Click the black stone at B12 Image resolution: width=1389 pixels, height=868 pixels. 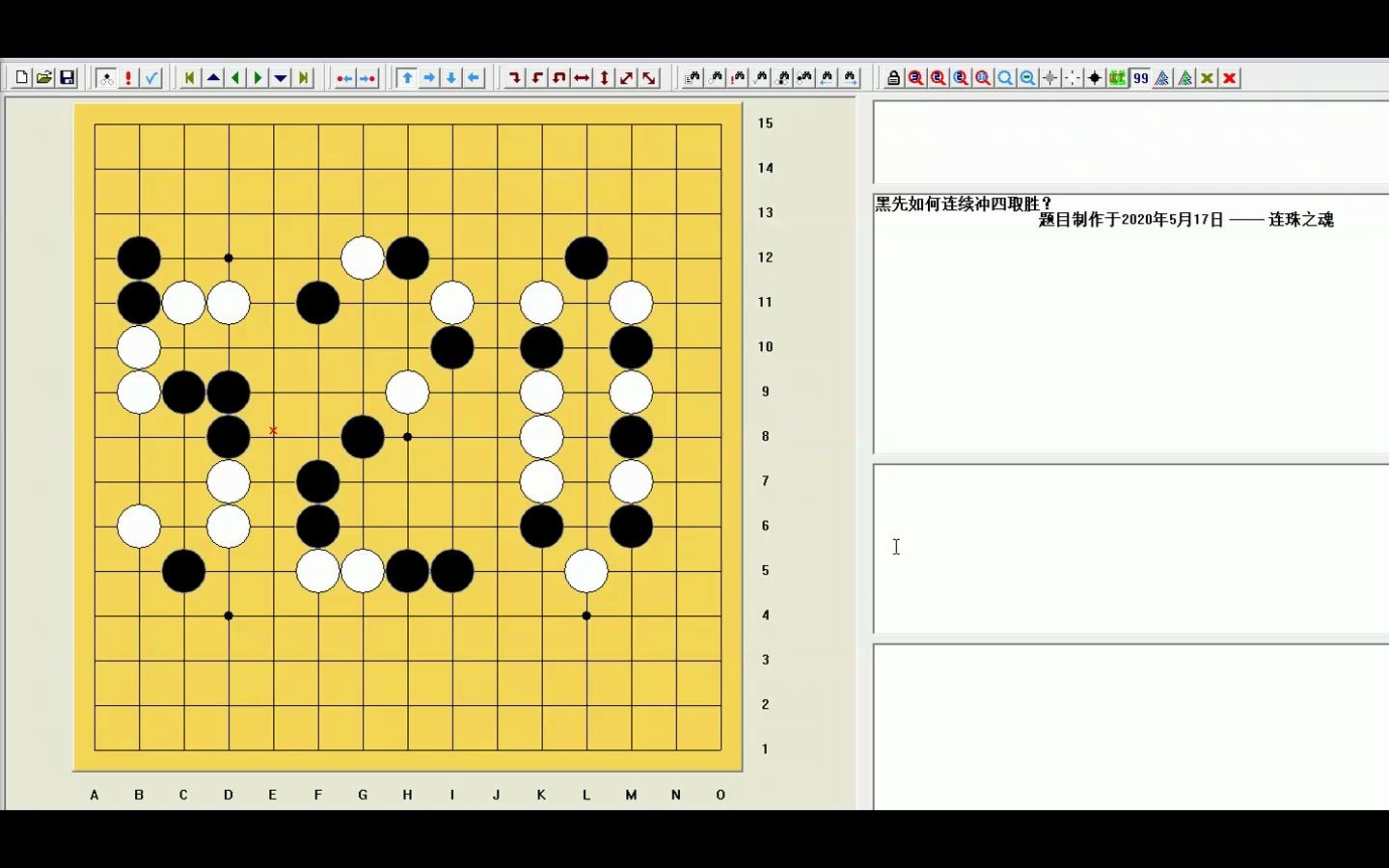(x=139, y=258)
